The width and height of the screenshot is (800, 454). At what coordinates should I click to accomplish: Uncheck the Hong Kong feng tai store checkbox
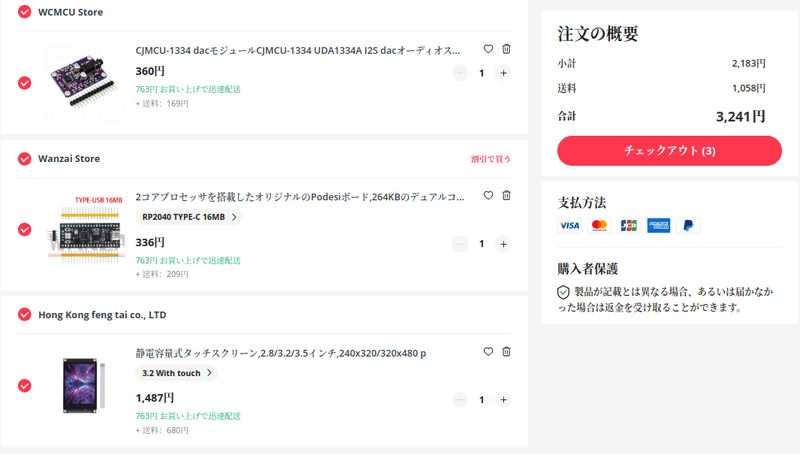click(x=24, y=314)
